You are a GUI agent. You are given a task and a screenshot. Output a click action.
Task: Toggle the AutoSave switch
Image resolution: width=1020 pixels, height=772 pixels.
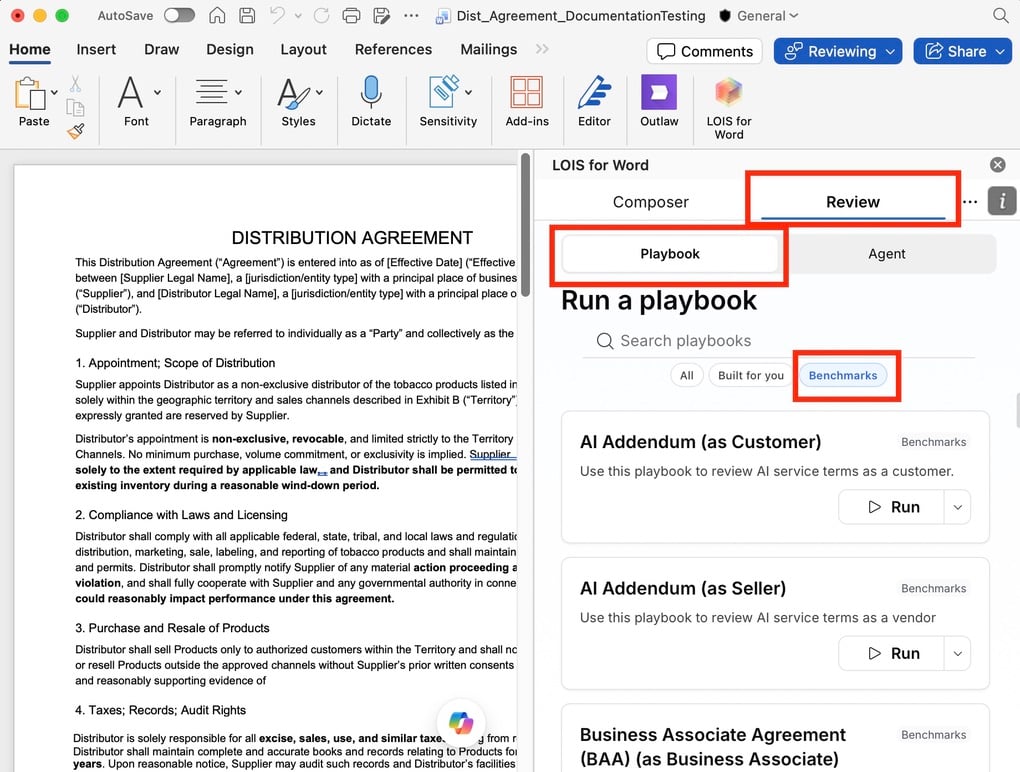[179, 15]
